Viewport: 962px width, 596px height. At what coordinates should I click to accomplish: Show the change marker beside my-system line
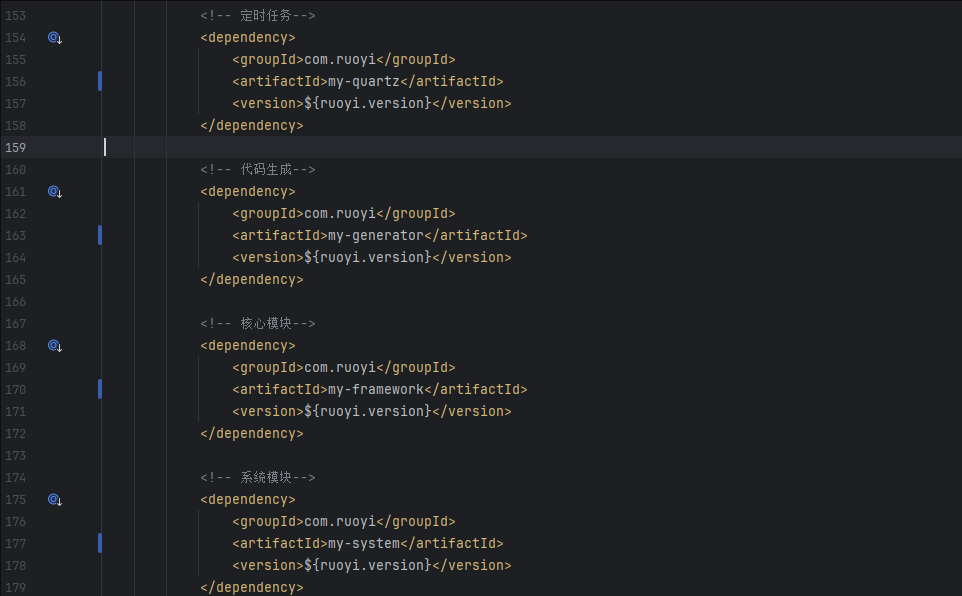click(x=100, y=543)
